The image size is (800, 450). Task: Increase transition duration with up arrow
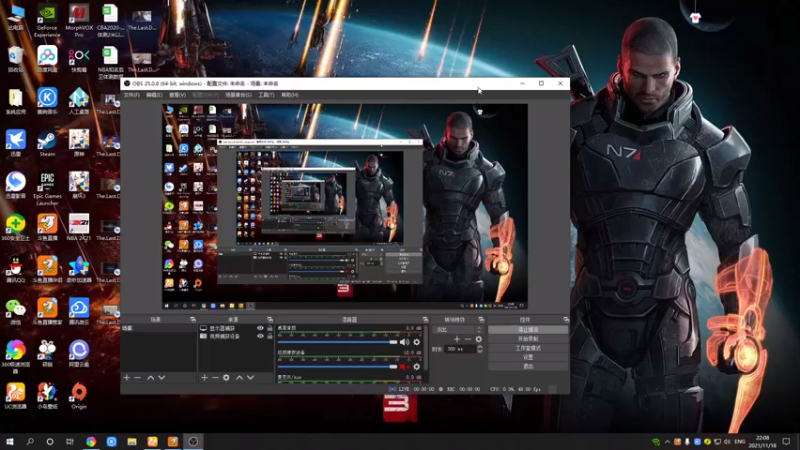click(480, 347)
